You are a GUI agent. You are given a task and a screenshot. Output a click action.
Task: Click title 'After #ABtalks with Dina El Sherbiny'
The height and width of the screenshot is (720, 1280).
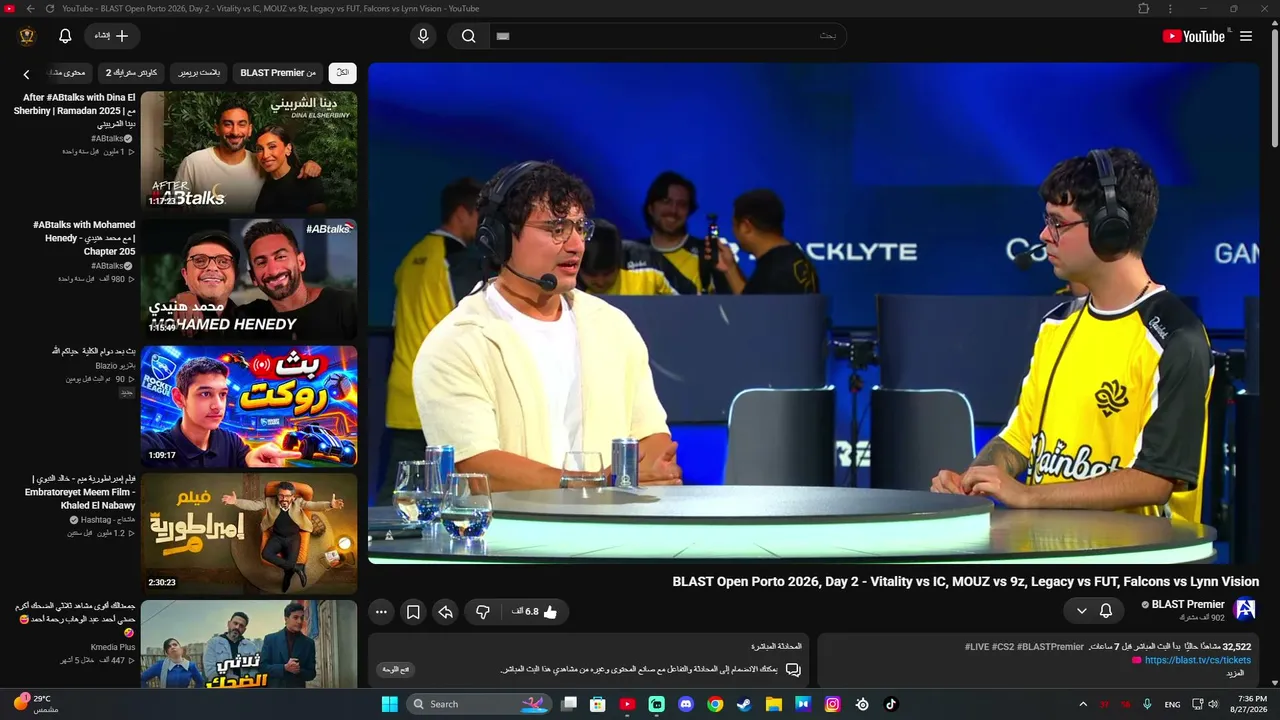75,111
